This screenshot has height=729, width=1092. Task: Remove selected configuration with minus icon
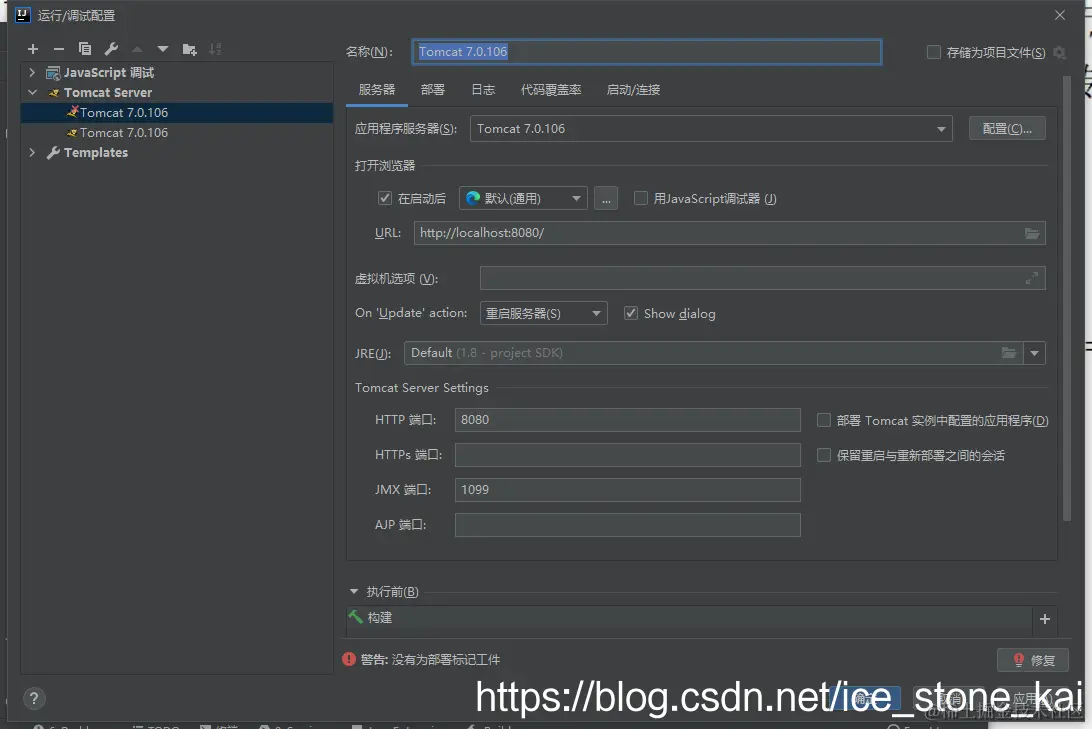coord(58,49)
